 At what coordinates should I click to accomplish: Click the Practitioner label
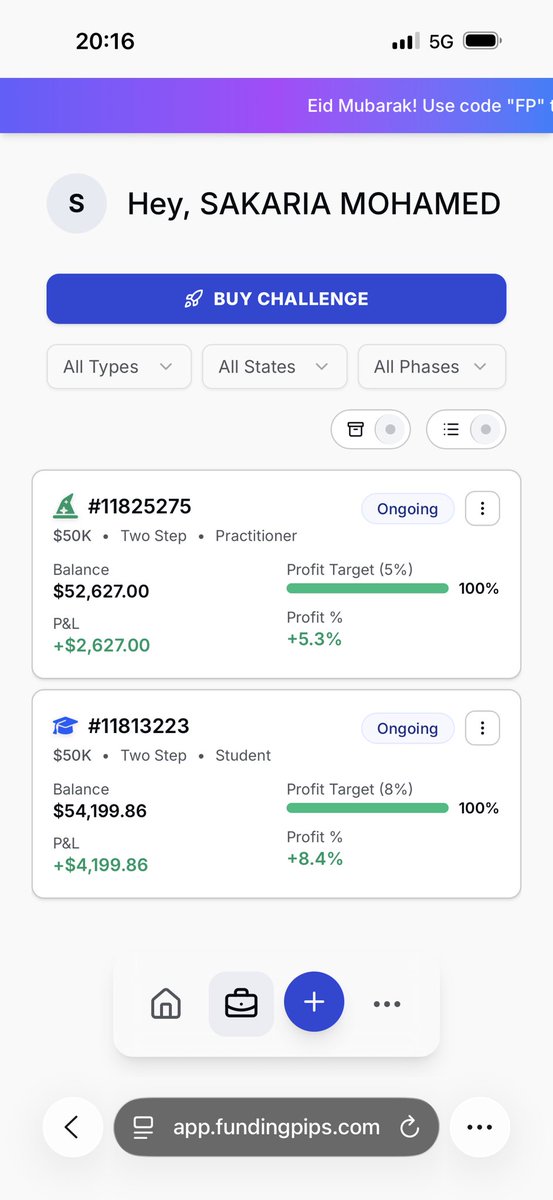pos(256,536)
